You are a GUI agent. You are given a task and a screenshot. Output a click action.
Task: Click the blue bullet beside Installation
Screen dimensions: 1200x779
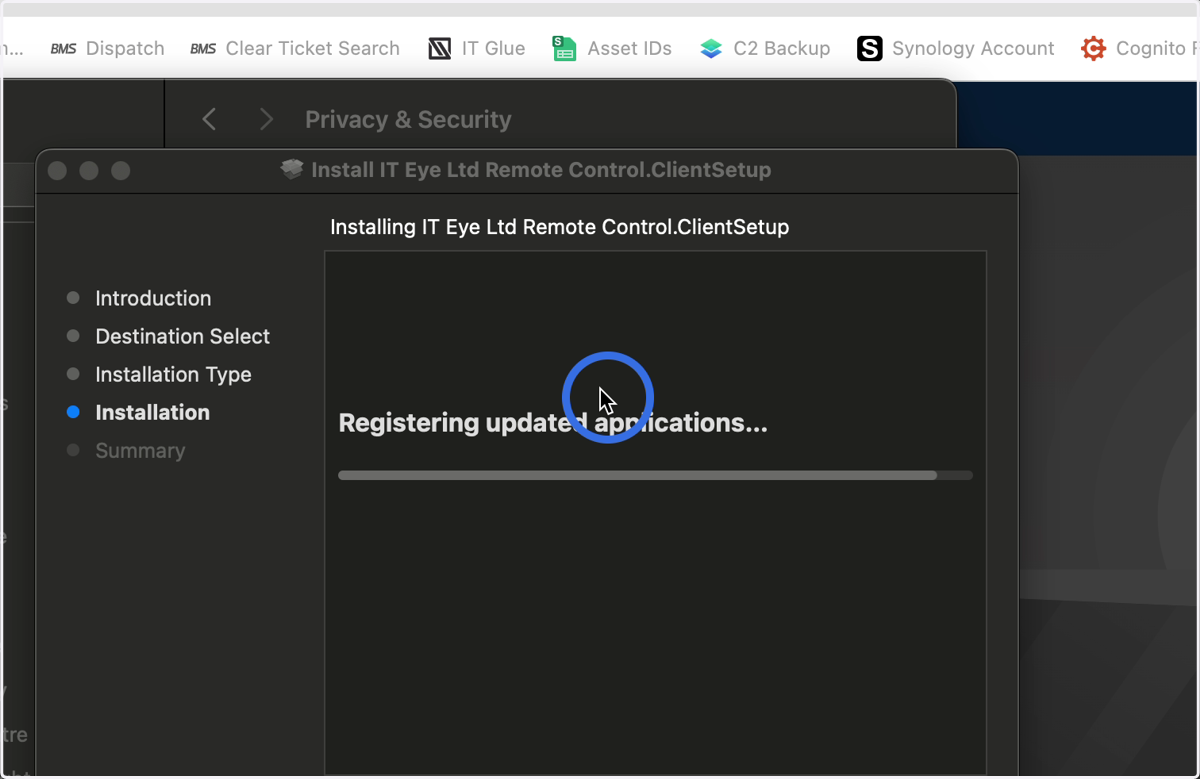coord(73,412)
